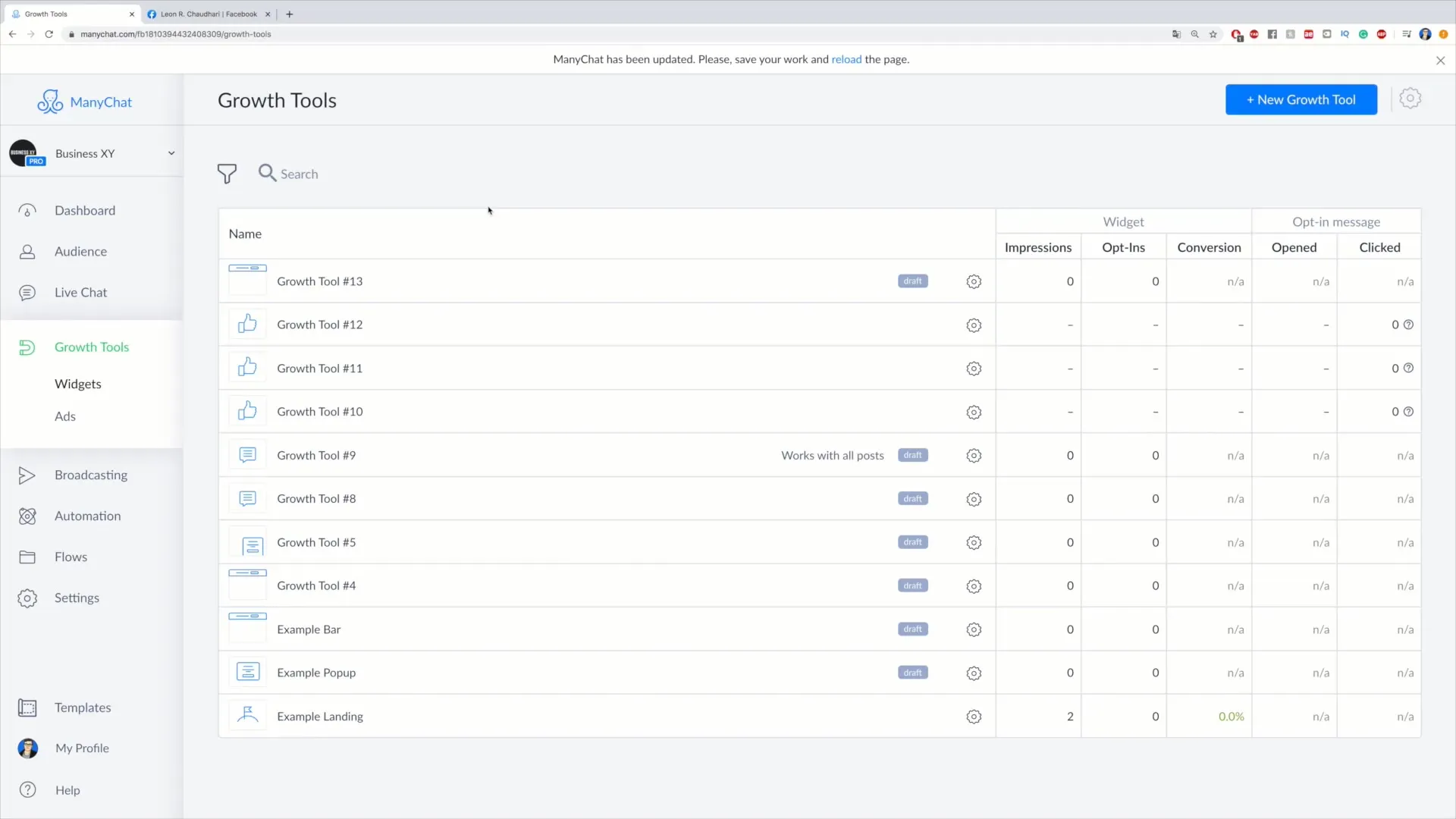
Task: Click the Audience sidebar icon
Action: tap(27, 251)
